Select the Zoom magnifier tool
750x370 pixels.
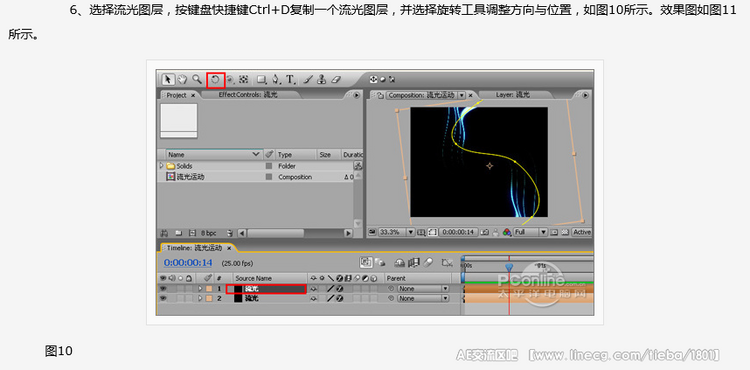point(197,79)
